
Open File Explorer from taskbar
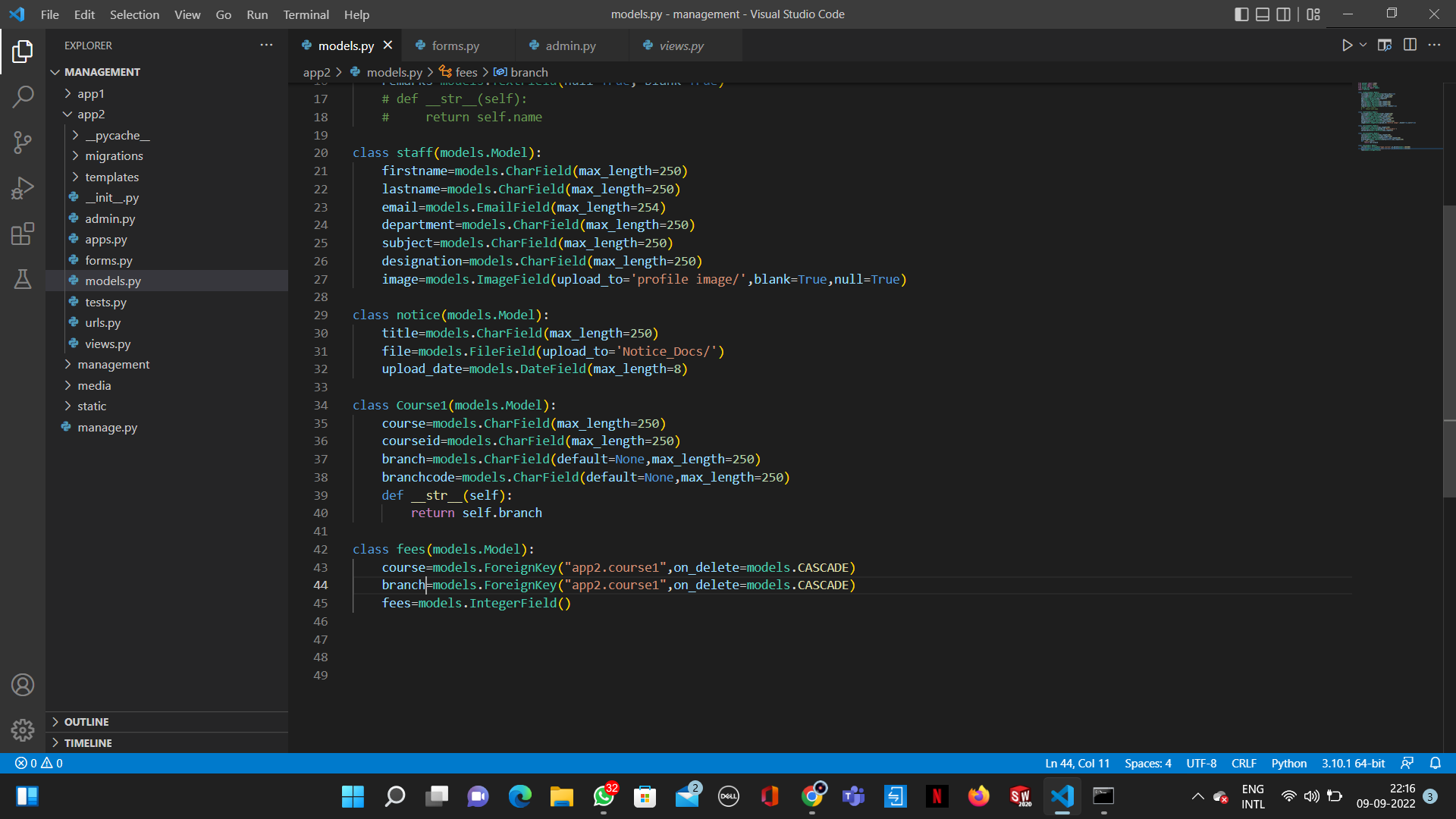point(561,796)
